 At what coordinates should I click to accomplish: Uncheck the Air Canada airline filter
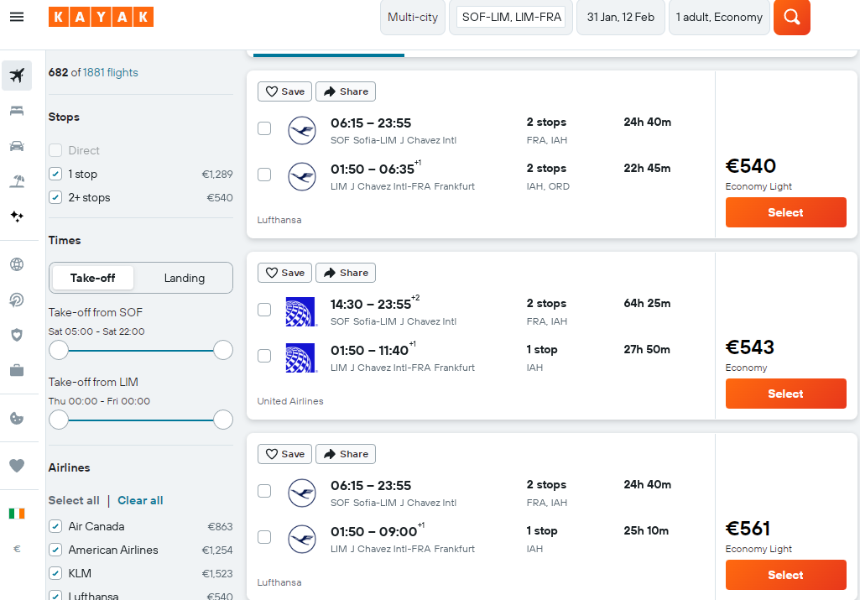(x=55, y=527)
